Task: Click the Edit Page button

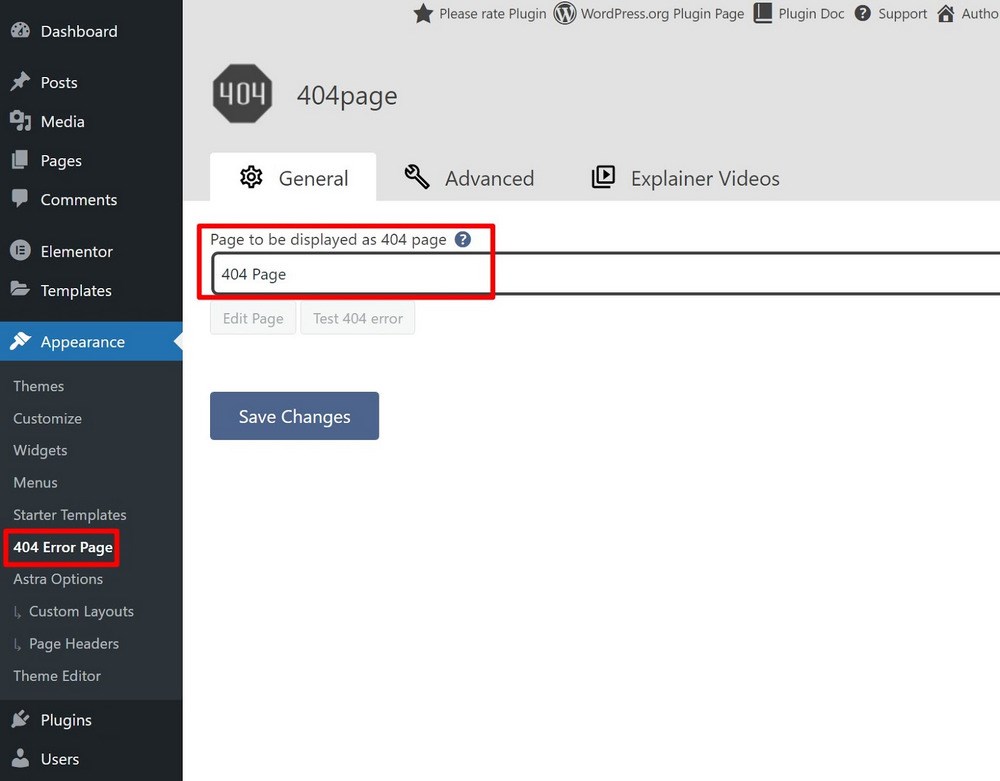Action: (253, 318)
